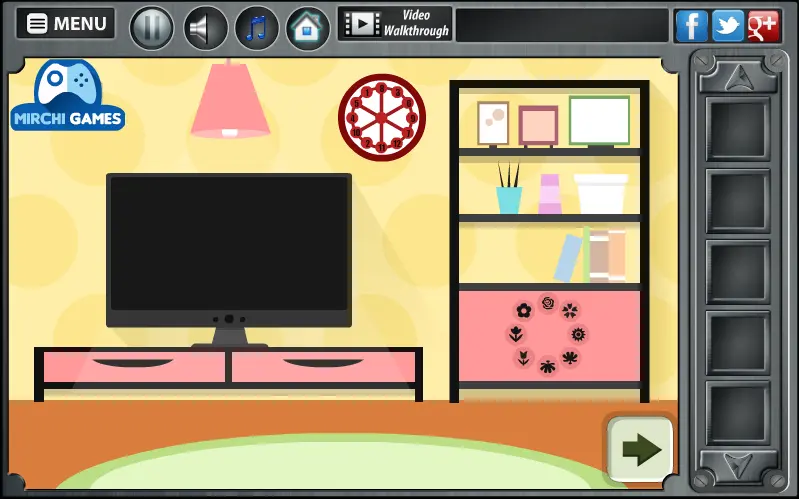Share on Facebook

(691, 25)
